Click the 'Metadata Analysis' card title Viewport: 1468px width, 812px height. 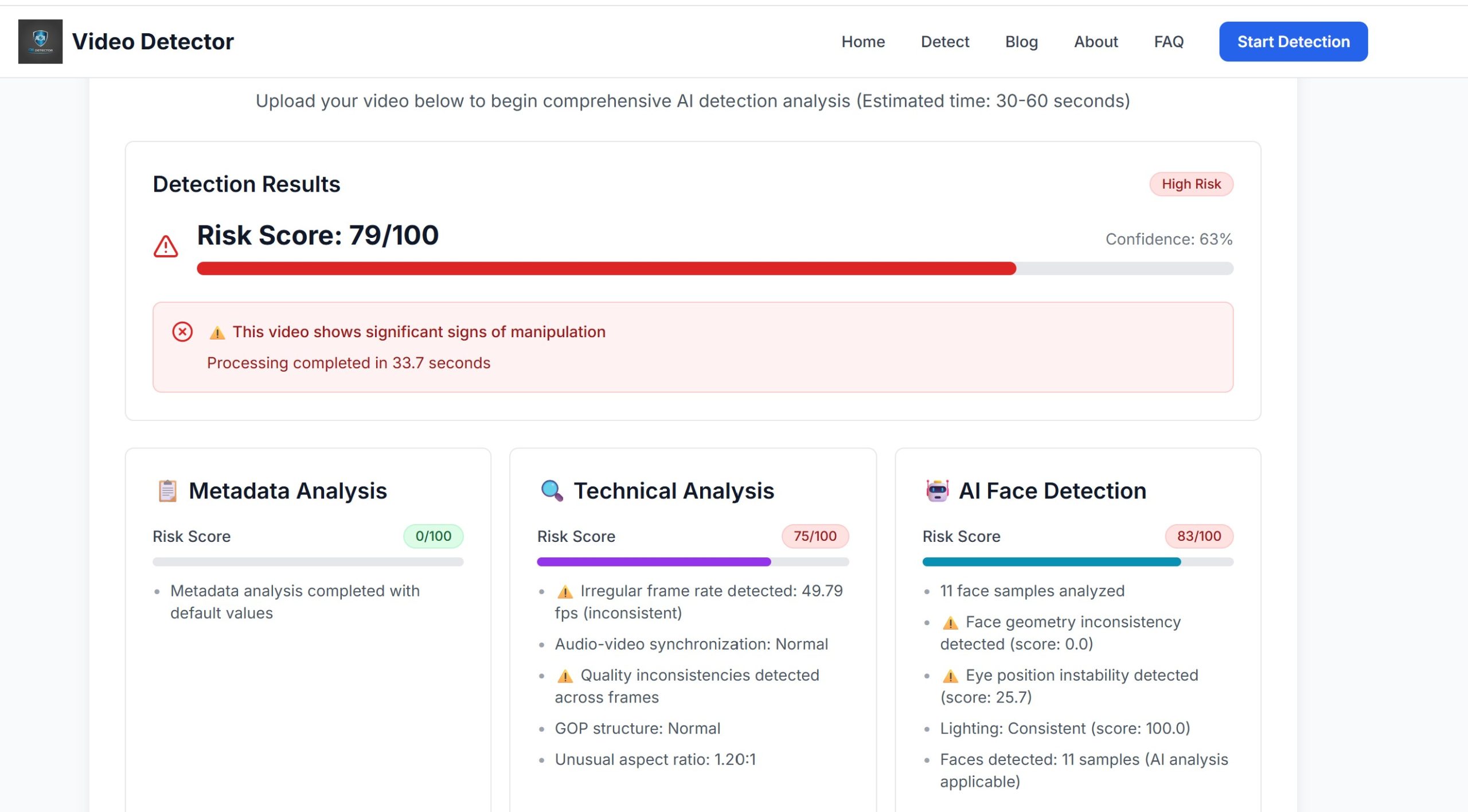[x=288, y=491]
